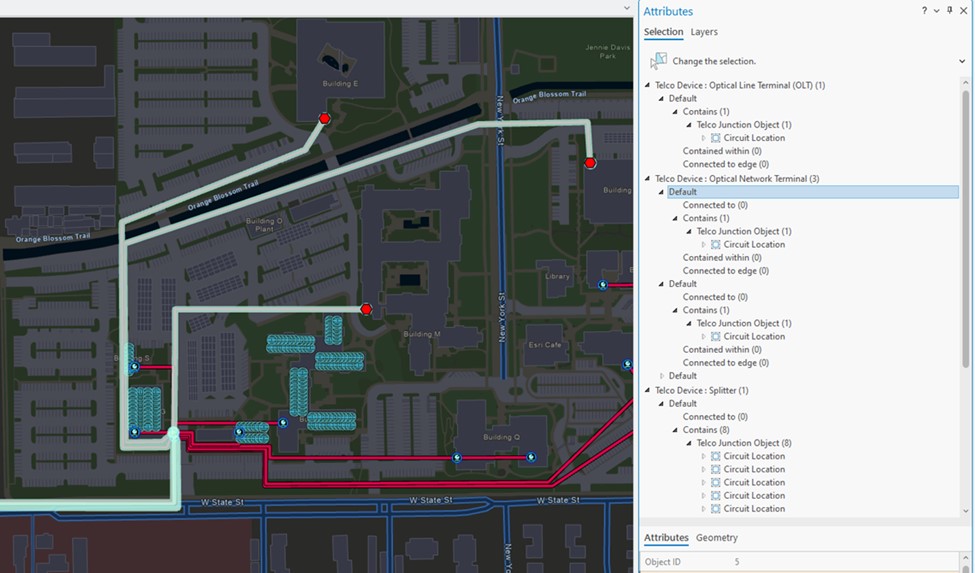Image resolution: width=975 pixels, height=573 pixels.
Task: Click Circuit Location icon under Optical Line Terminal
Action: (715, 138)
